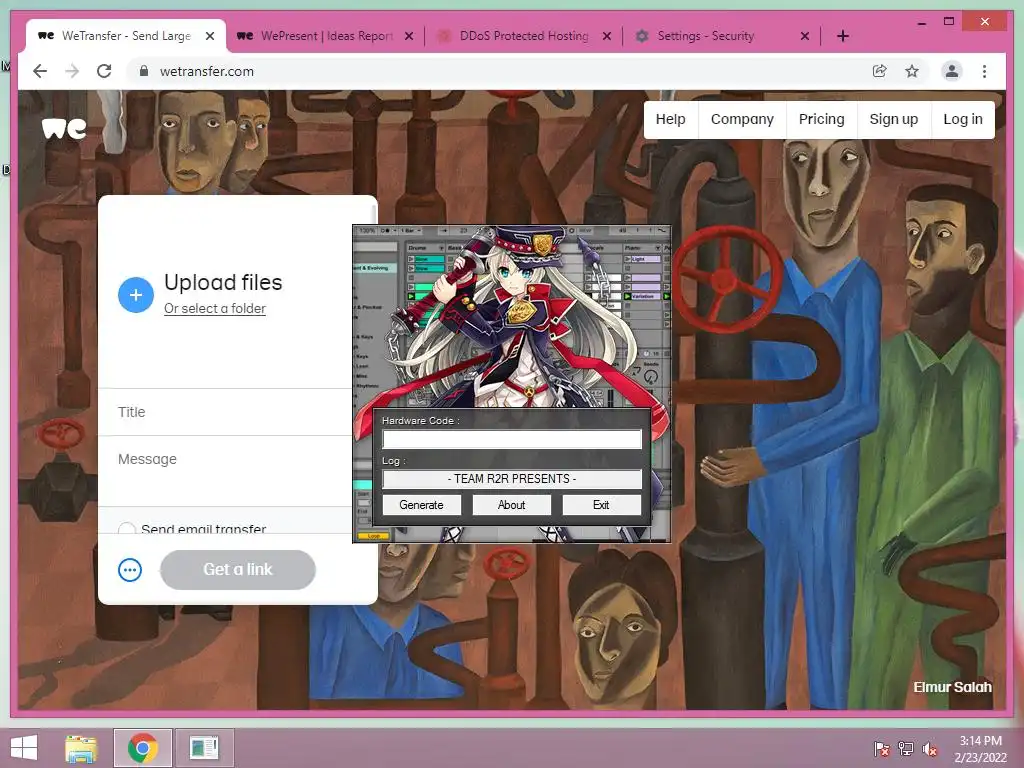This screenshot has width=1024, height=768.
Task: Open the Help menu item
Action: (671, 120)
